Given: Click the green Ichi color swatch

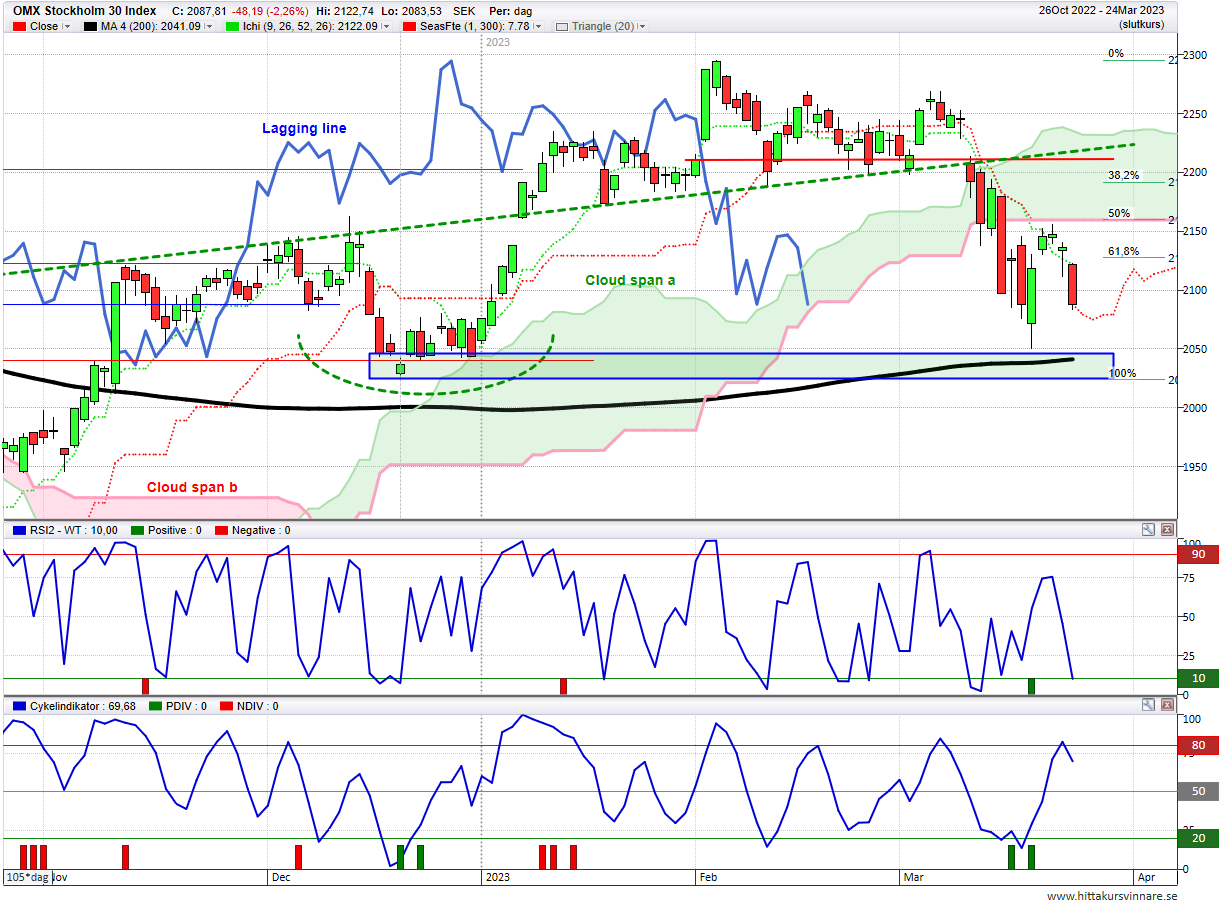Looking at the screenshot, I should click(x=233, y=27).
